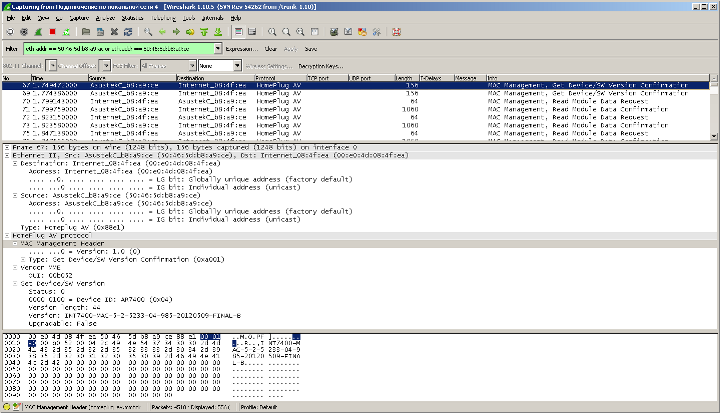
Task: Zoom out on packet text
Action: tap(286, 32)
